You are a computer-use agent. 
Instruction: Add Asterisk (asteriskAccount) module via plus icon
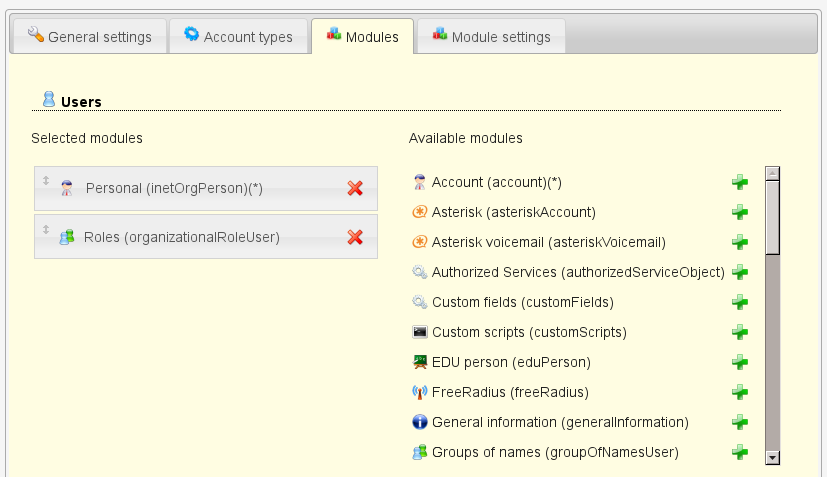[740, 212]
